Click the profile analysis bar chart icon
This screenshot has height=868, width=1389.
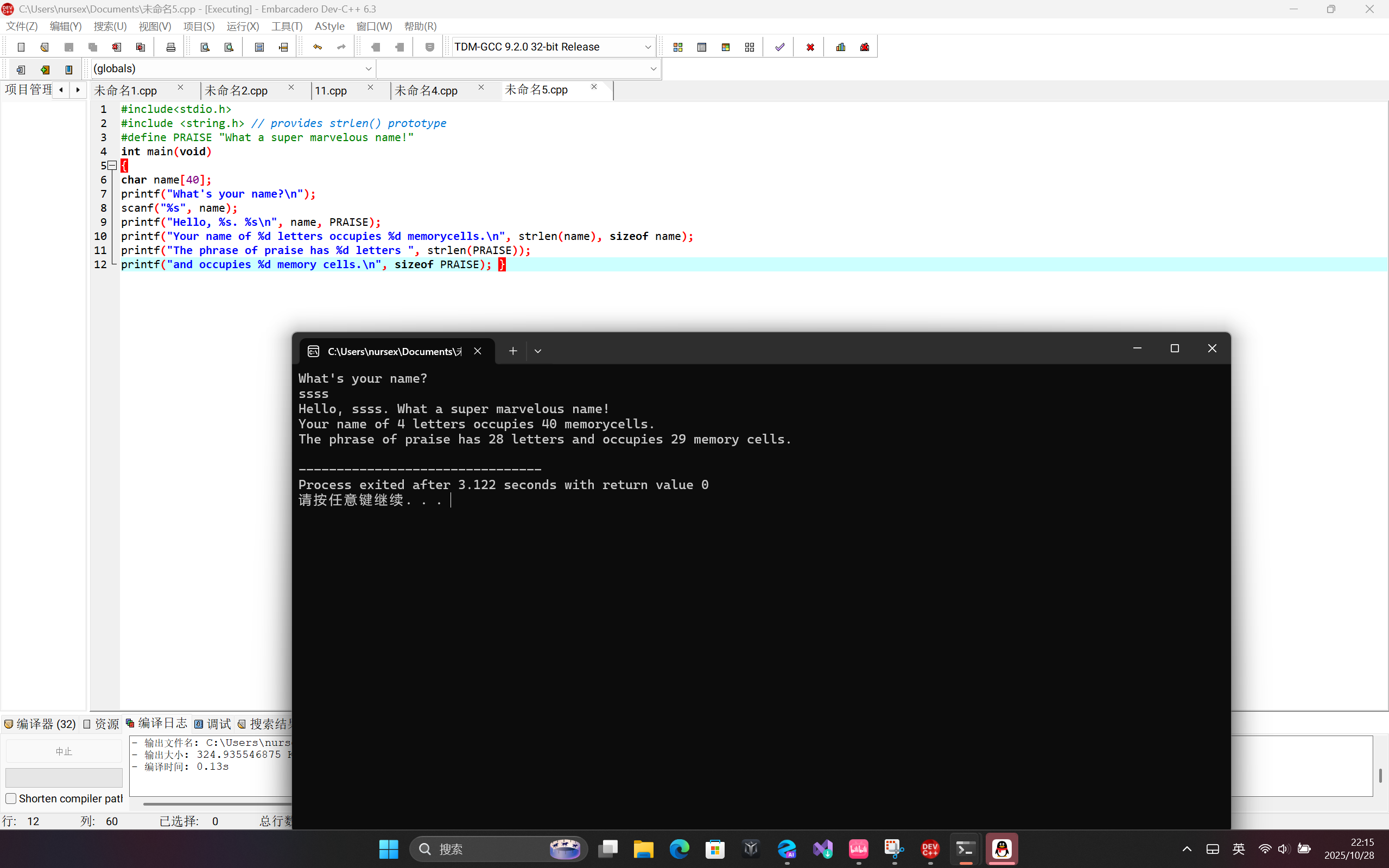841,47
